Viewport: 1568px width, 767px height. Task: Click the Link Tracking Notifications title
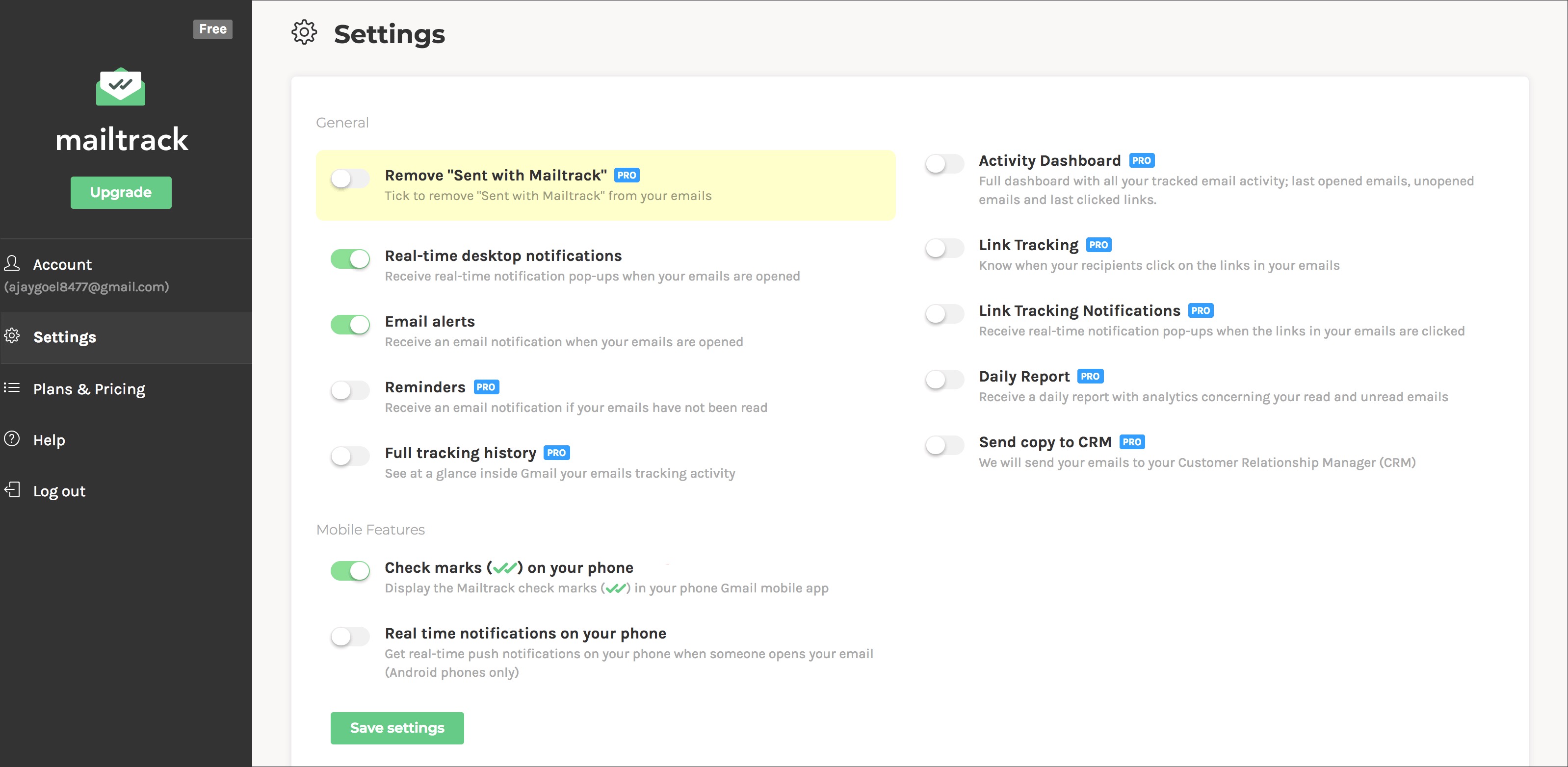coord(1079,310)
